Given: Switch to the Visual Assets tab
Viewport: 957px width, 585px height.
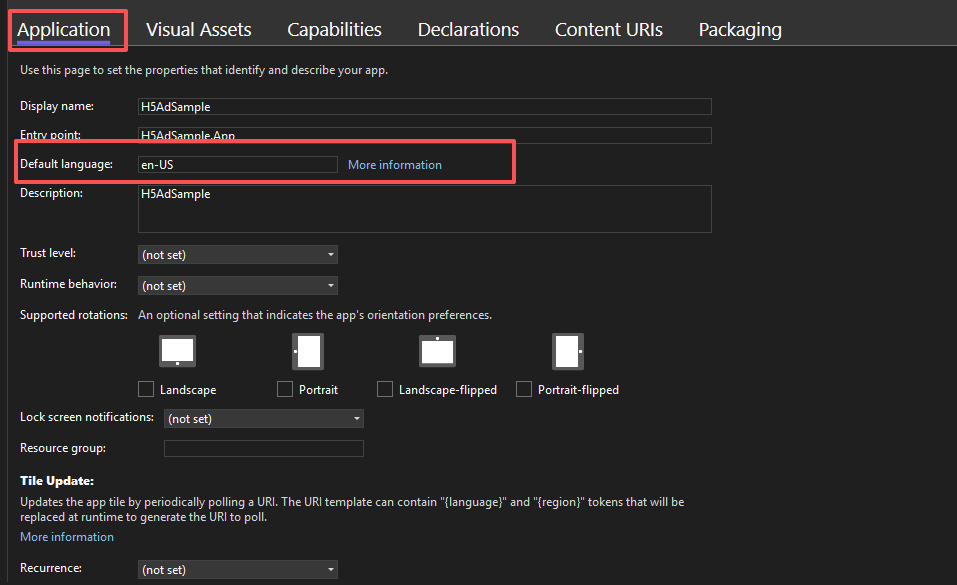Looking at the screenshot, I should [x=198, y=30].
